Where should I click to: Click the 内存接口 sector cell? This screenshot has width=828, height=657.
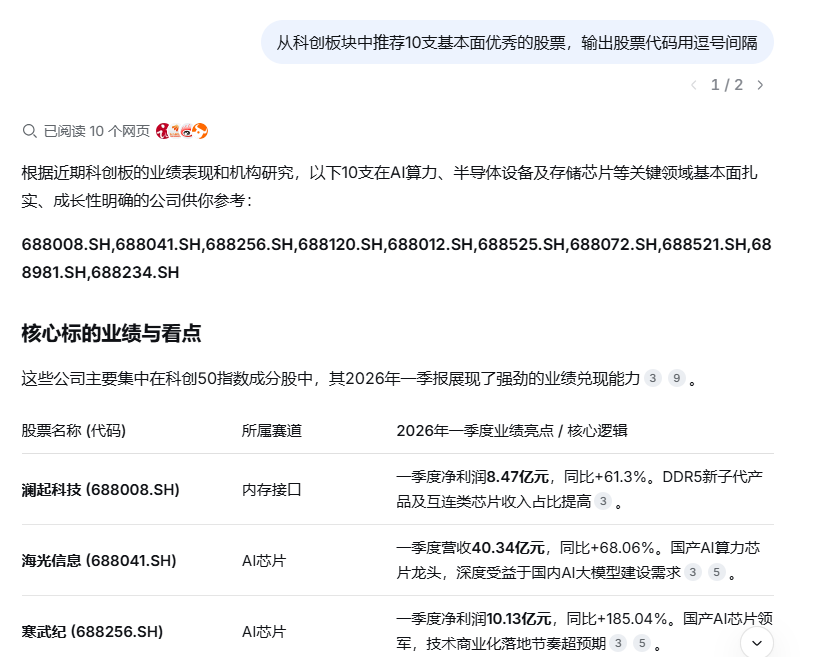[x=271, y=490]
